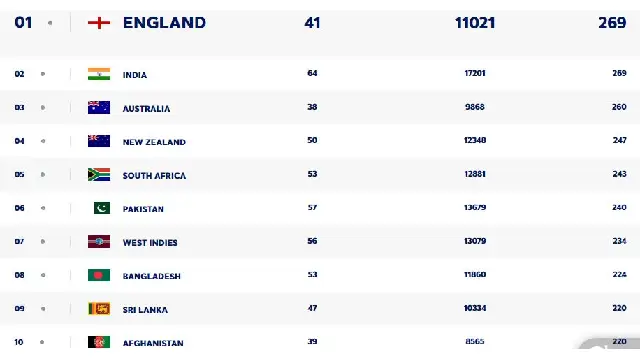Select the Pakistan flag icon
This screenshot has width=640, height=360.
click(x=102, y=208)
